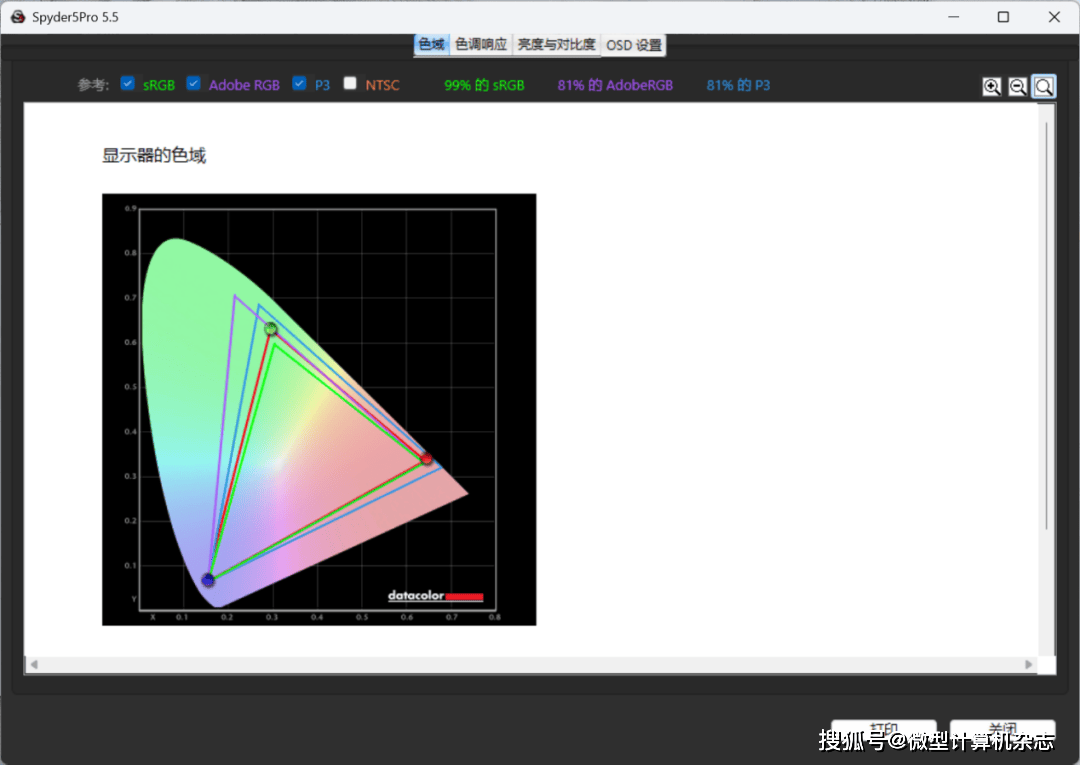Click the vertical scrollbar thumb
Viewport: 1080px width, 765px height.
click(x=1046, y=326)
